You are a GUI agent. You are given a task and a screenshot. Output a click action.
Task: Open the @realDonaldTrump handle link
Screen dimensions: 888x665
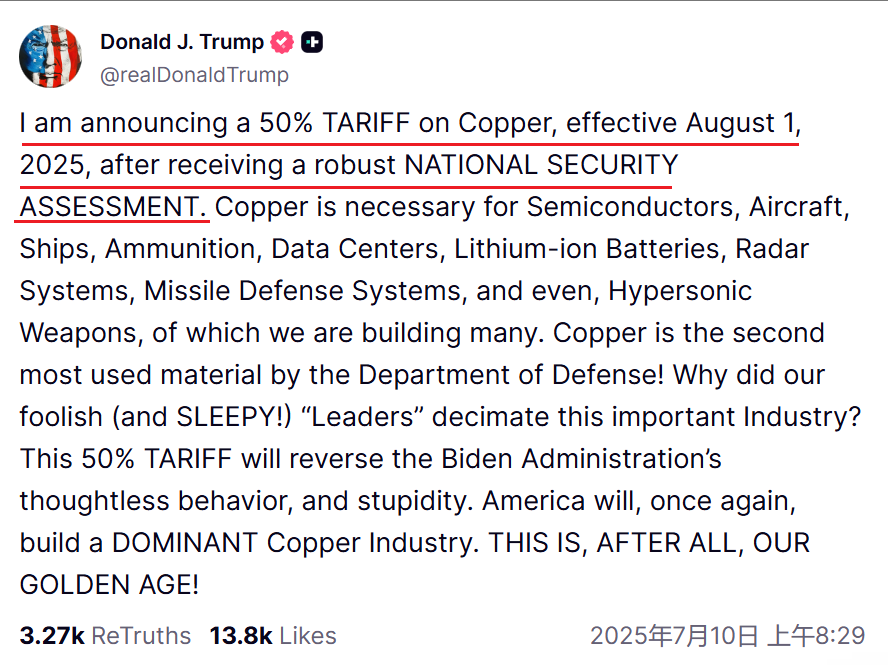[x=194, y=75]
